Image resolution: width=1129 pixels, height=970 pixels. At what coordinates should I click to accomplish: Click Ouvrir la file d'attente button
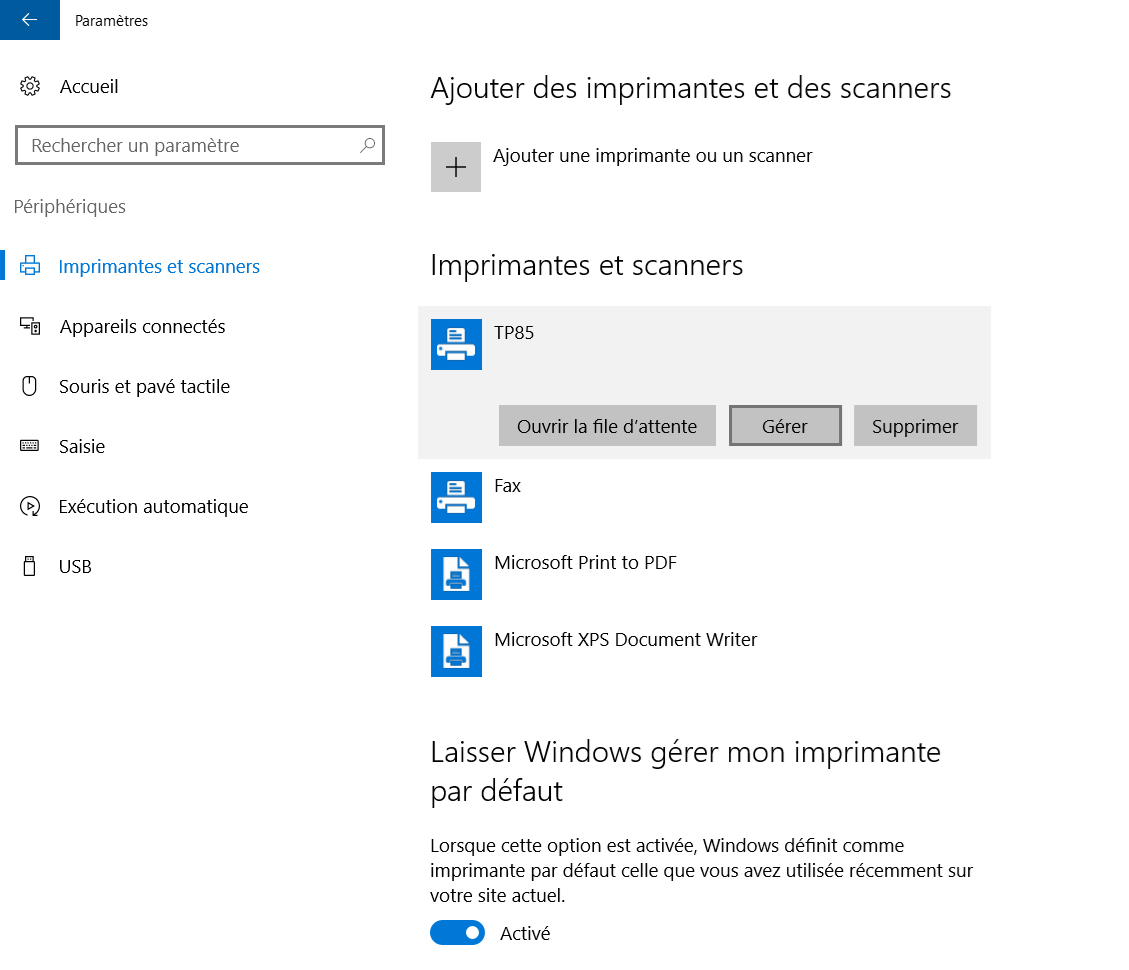point(607,426)
